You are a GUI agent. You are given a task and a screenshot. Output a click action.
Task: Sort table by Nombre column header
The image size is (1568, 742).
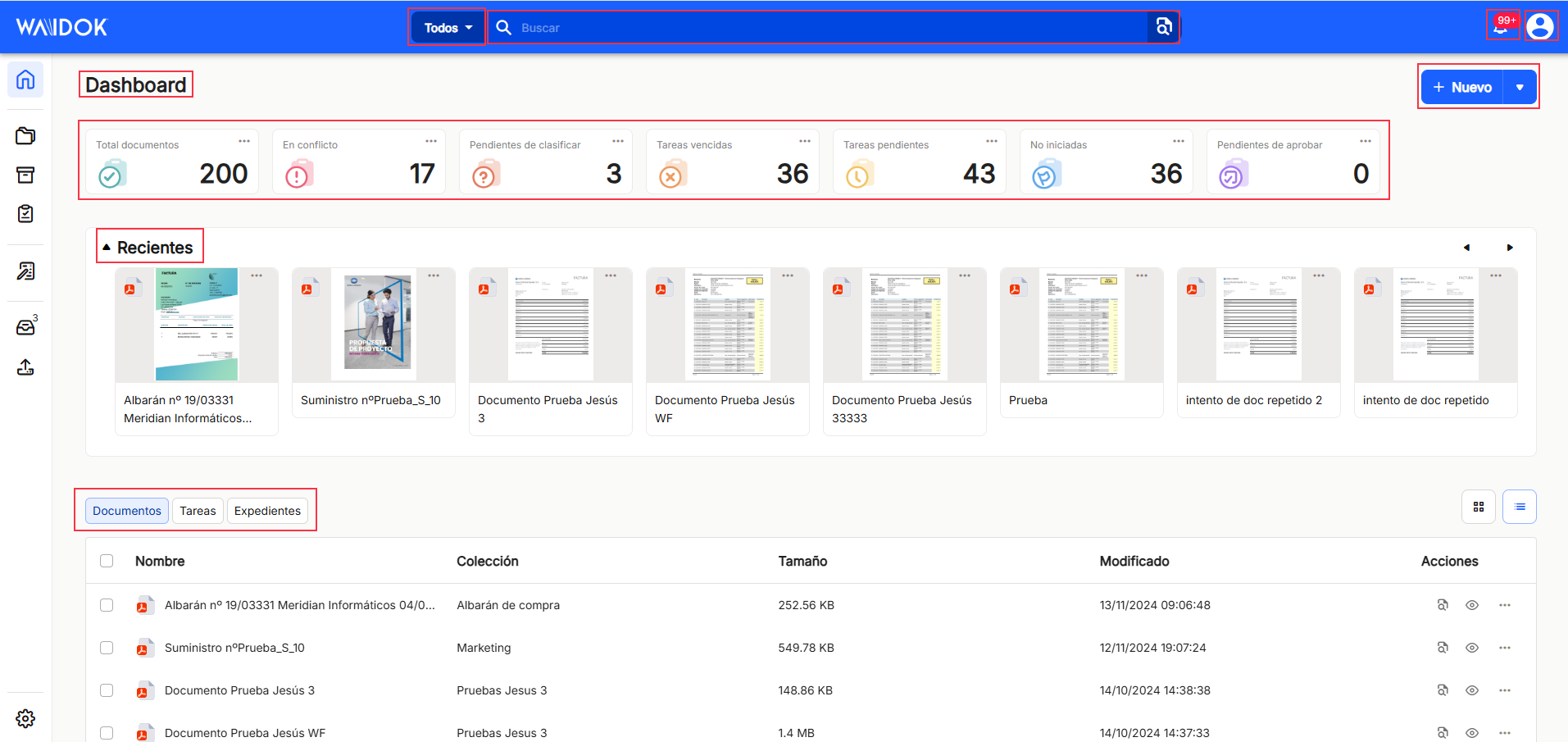pos(160,561)
